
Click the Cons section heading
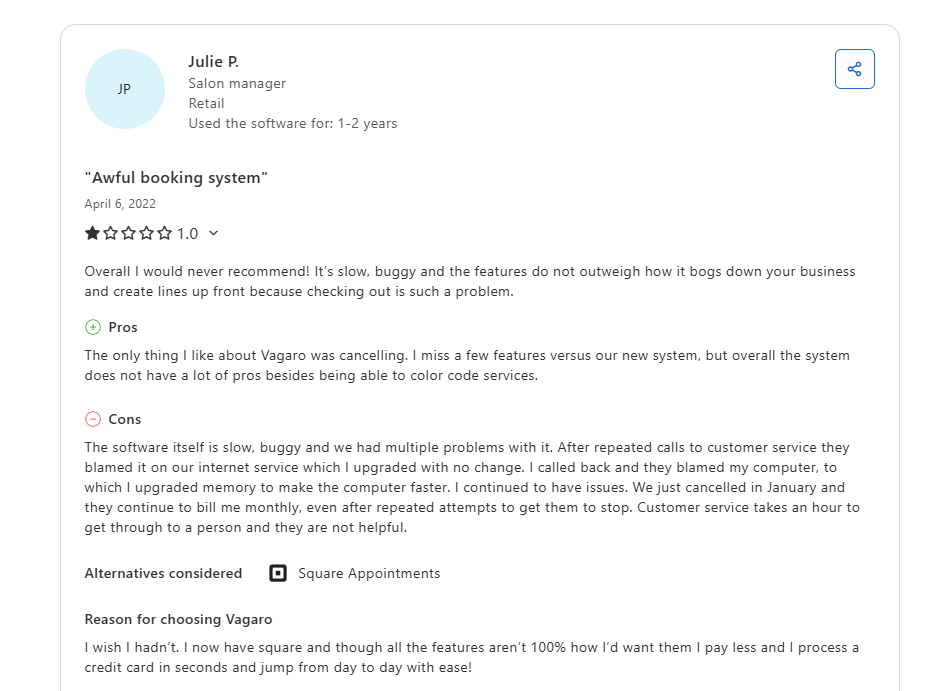pos(125,419)
